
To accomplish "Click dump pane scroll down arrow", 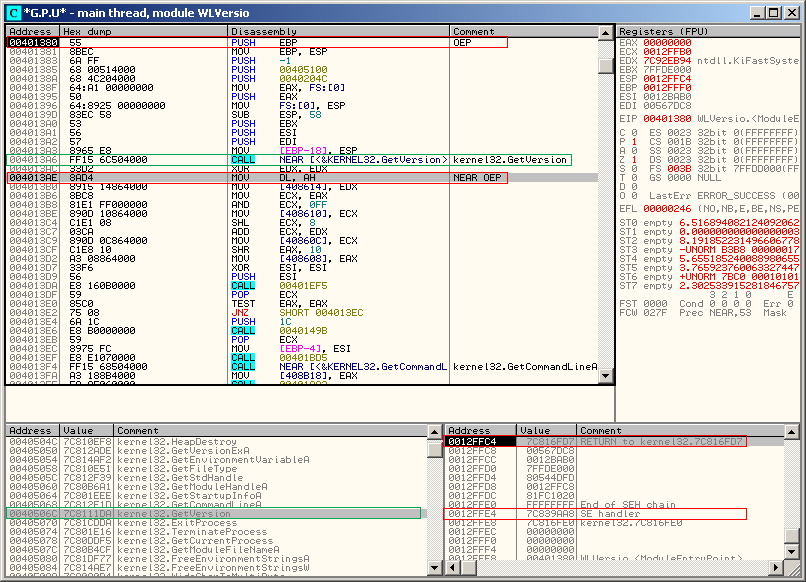I will click(434, 568).
